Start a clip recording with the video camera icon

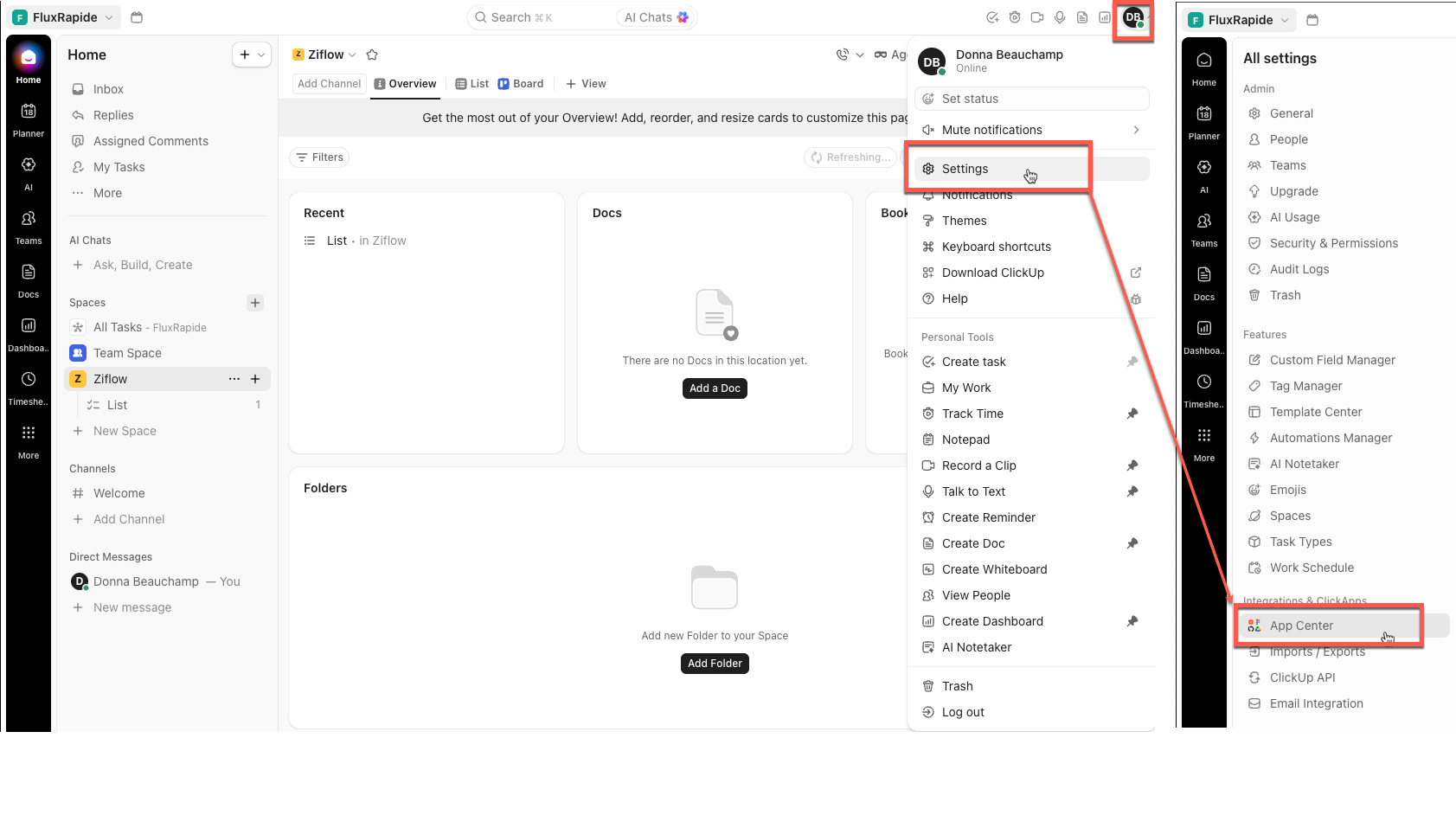(1037, 17)
